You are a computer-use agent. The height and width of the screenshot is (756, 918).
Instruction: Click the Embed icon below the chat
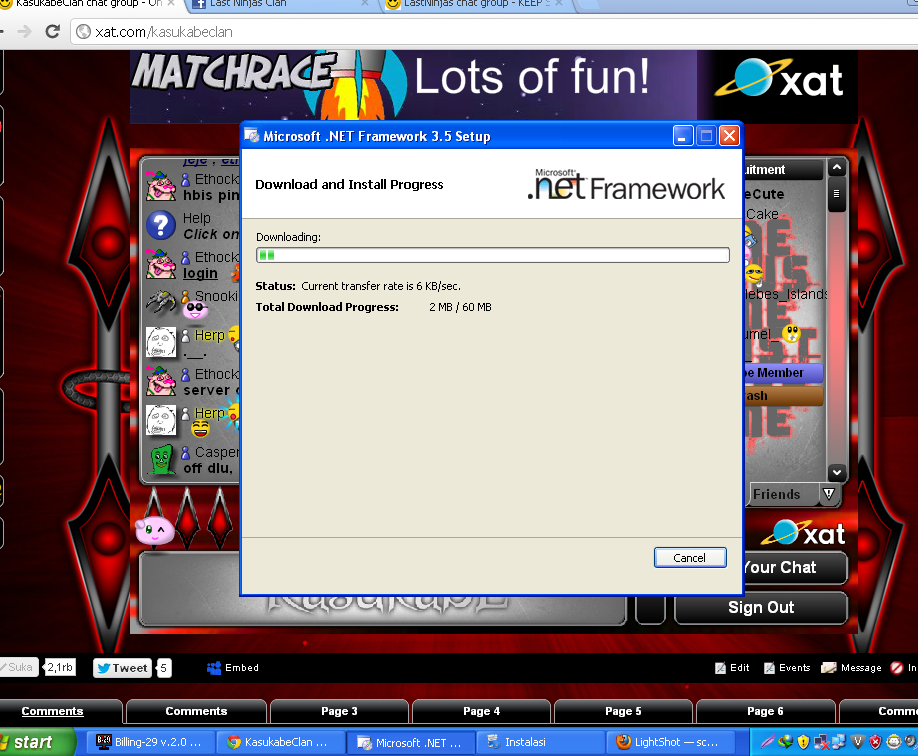click(x=214, y=668)
